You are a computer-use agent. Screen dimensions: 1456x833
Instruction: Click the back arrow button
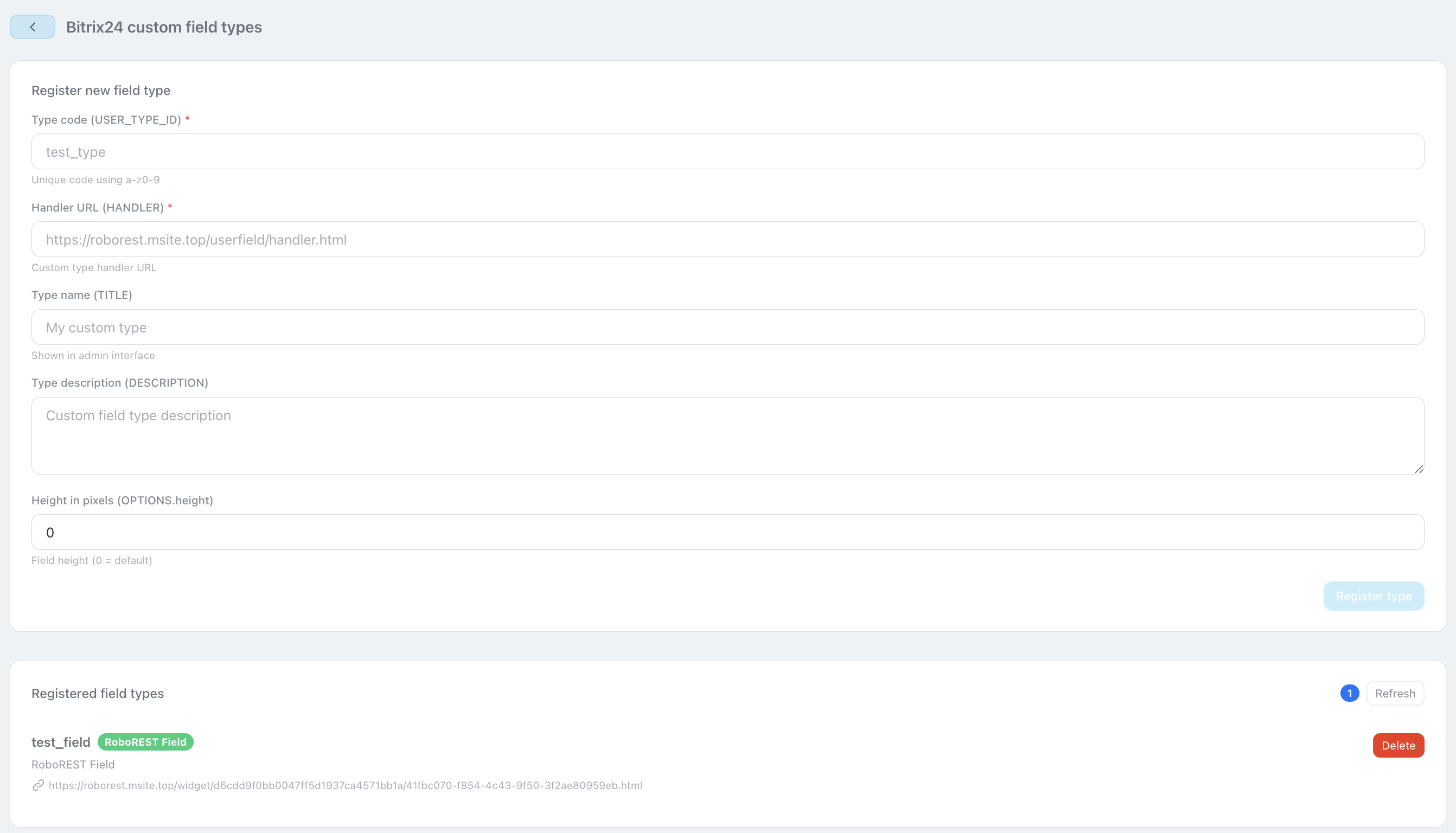(x=33, y=27)
